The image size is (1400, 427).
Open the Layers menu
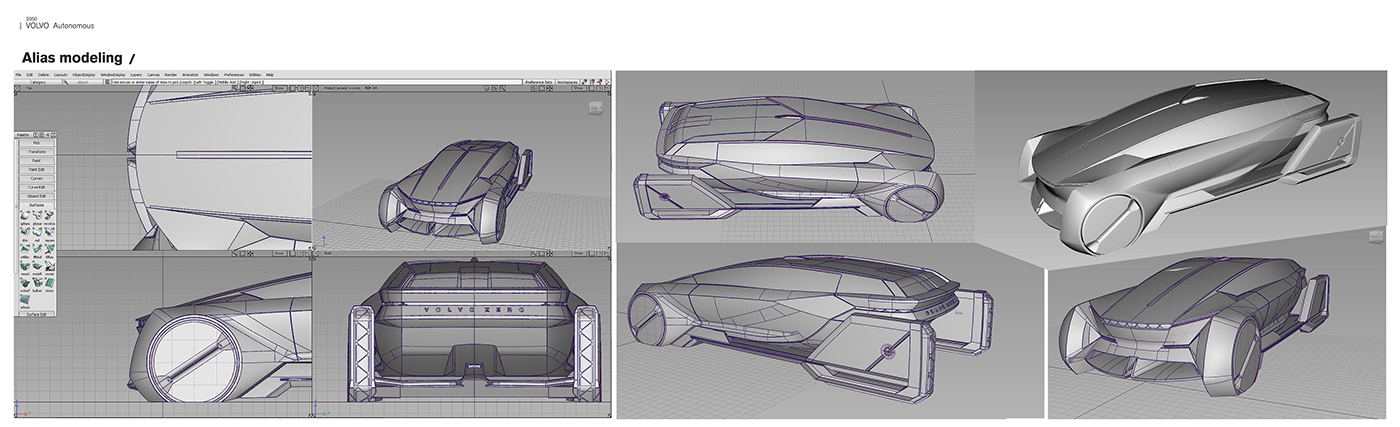click(135, 74)
